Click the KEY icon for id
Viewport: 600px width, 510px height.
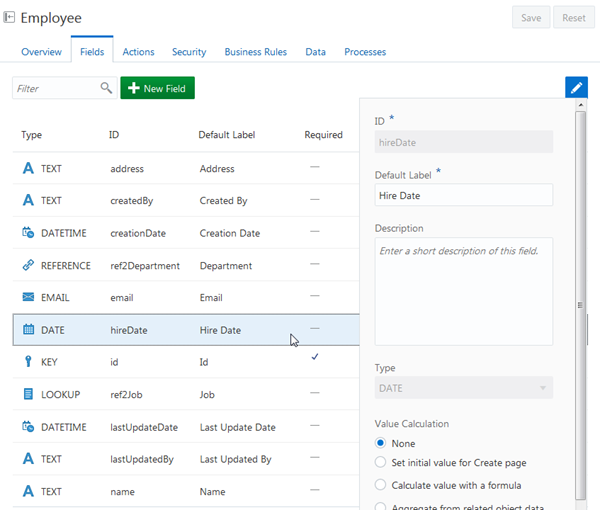point(28,362)
